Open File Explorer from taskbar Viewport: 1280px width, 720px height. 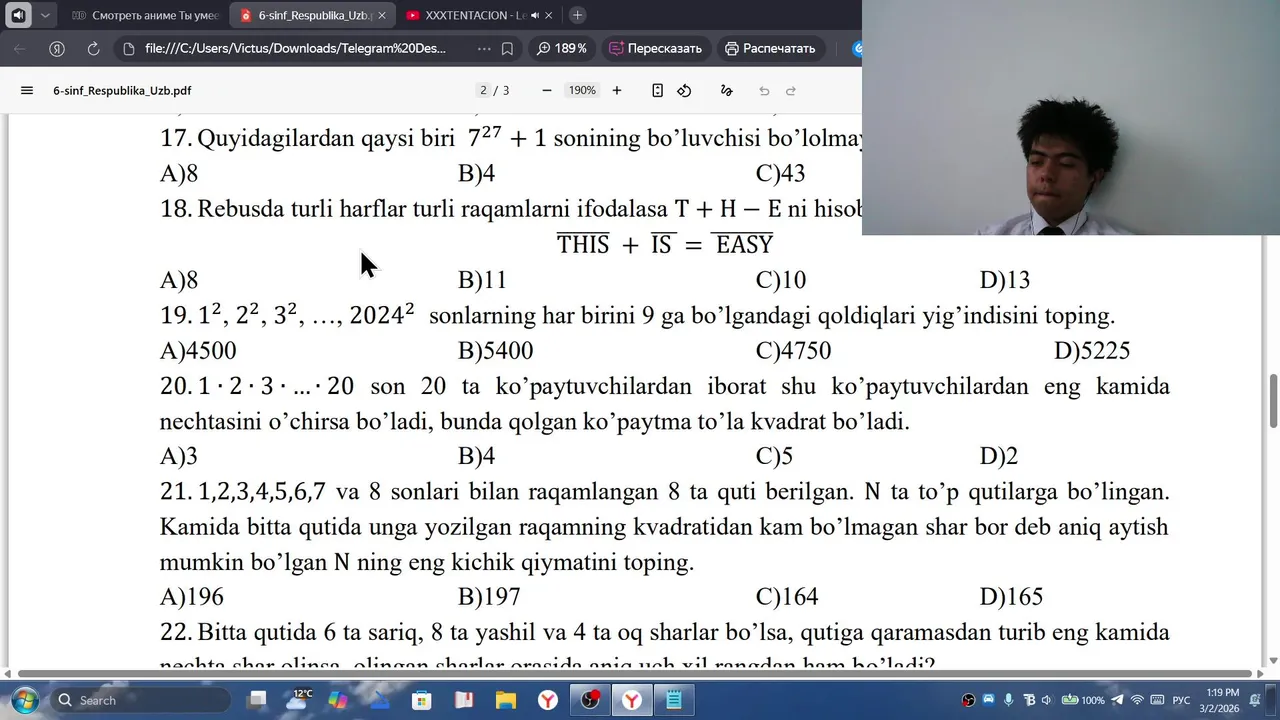505,700
